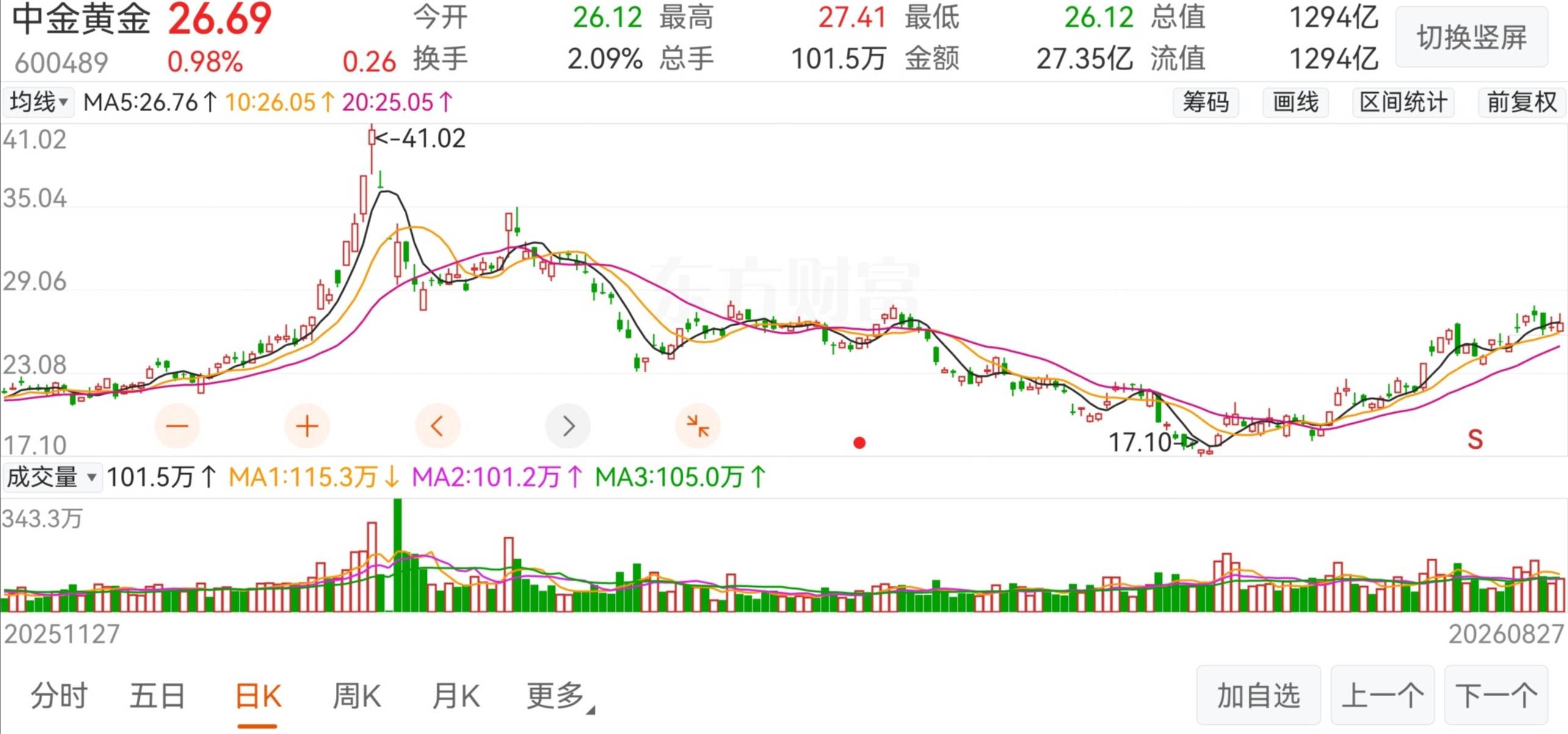
Task: Click the 41.02 peak price annotation
Action: 420,139
